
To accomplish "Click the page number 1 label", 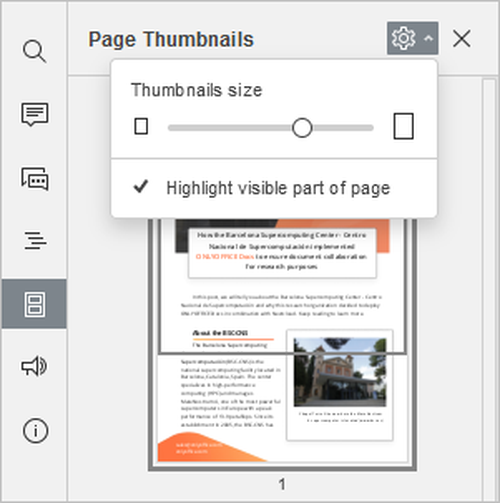I will click(x=282, y=484).
